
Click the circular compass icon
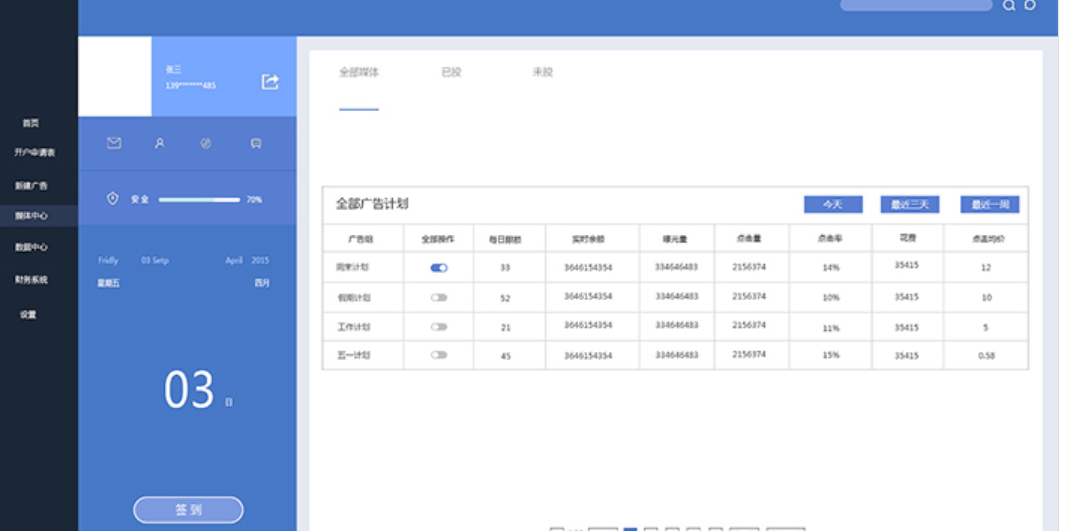(x=206, y=143)
